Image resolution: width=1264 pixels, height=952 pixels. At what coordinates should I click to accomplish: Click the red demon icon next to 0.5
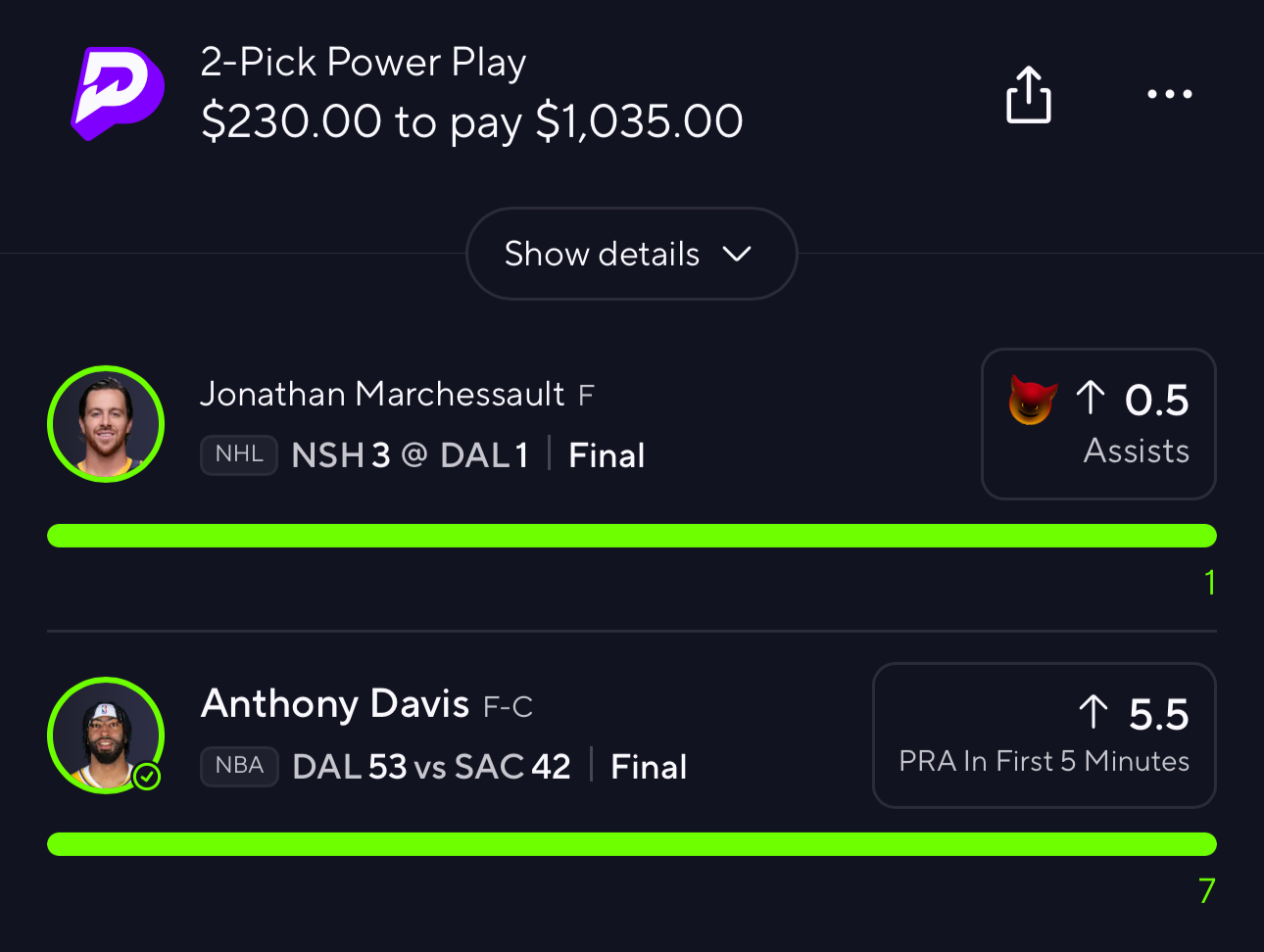[1033, 400]
